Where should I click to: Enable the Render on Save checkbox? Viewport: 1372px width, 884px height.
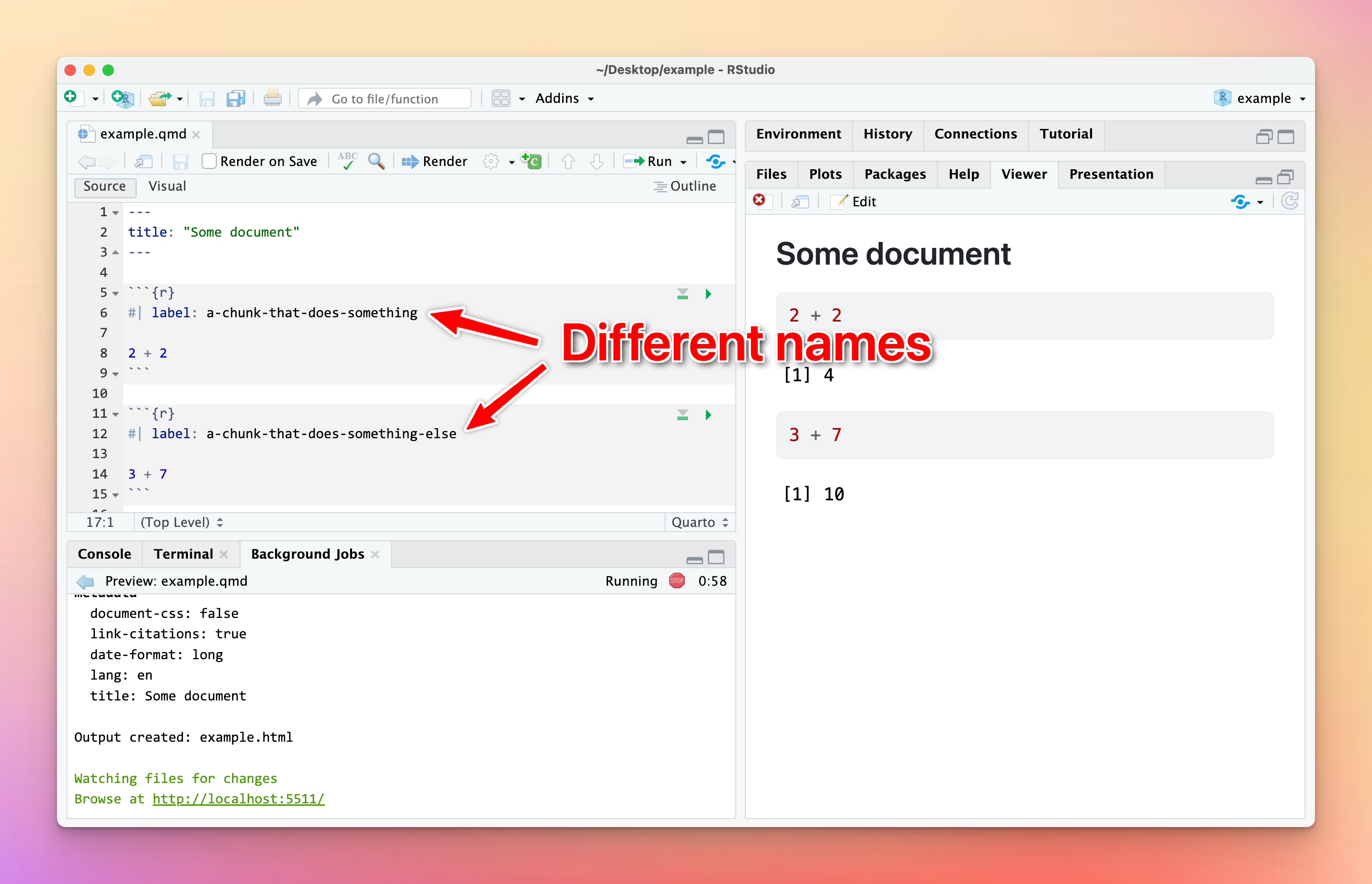coord(210,161)
